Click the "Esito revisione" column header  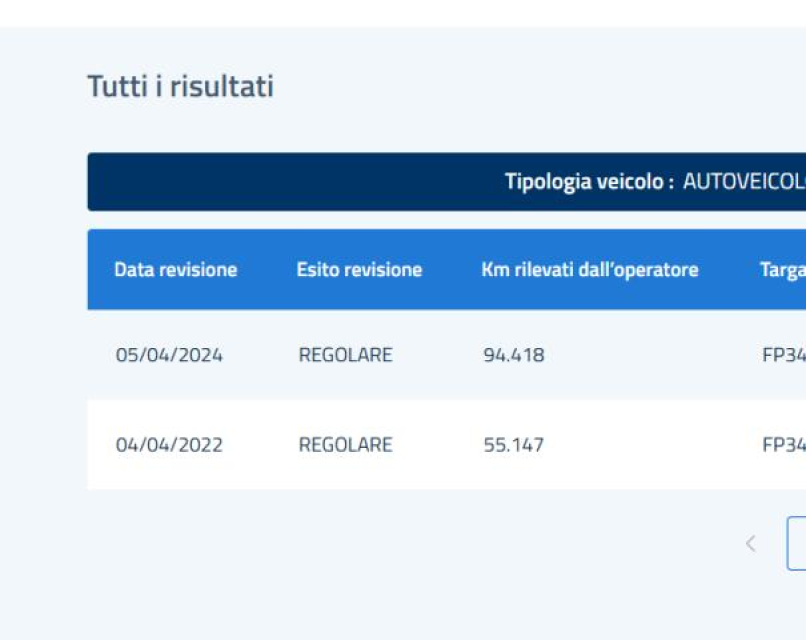(x=359, y=270)
